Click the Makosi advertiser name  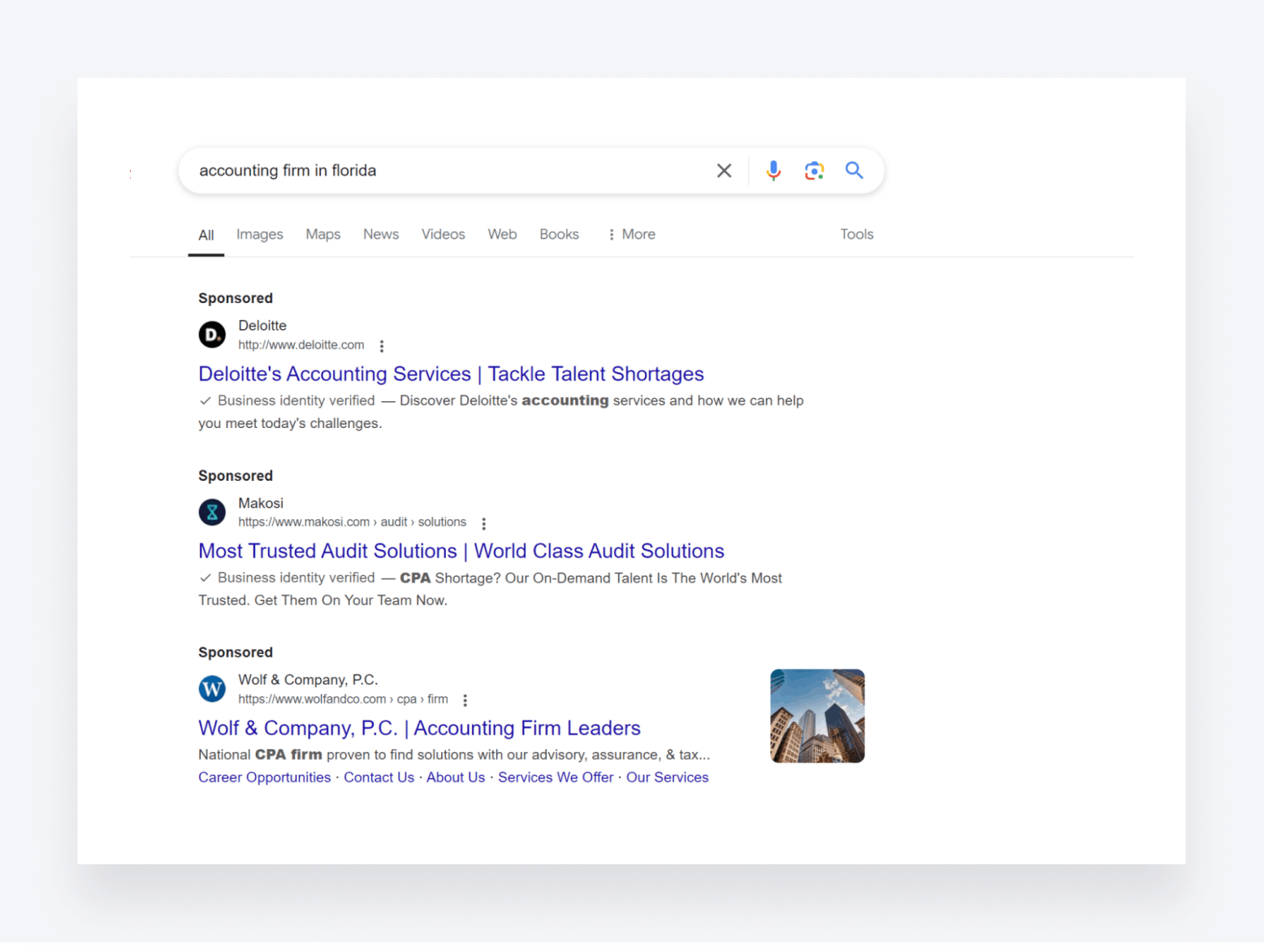[261, 504]
